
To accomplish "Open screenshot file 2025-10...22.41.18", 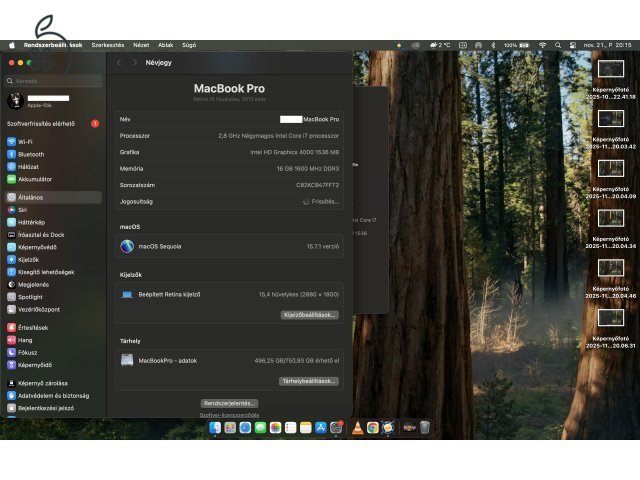I will coord(611,80).
